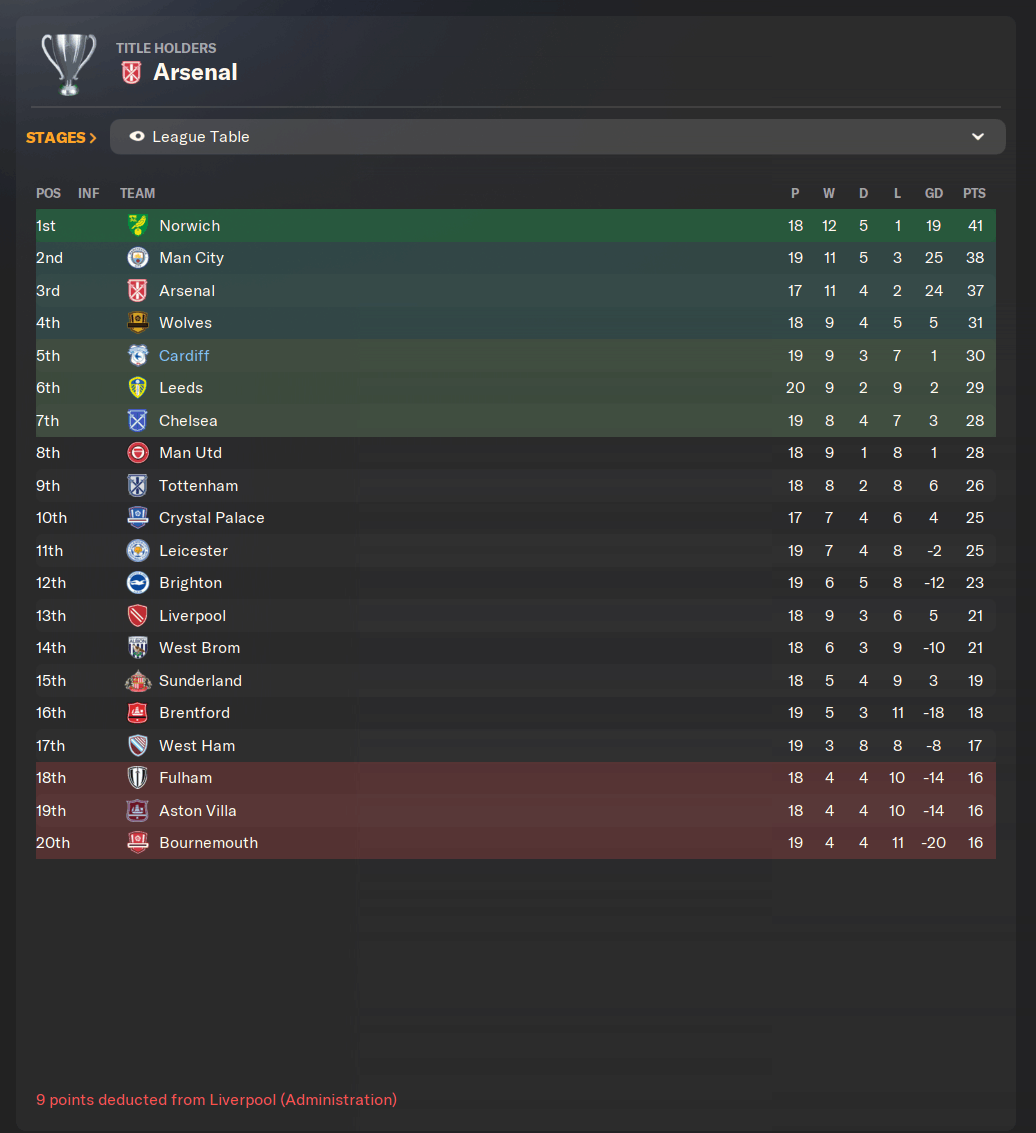Open the League Table view selector
The height and width of the screenshot is (1133, 1036).
(557, 137)
